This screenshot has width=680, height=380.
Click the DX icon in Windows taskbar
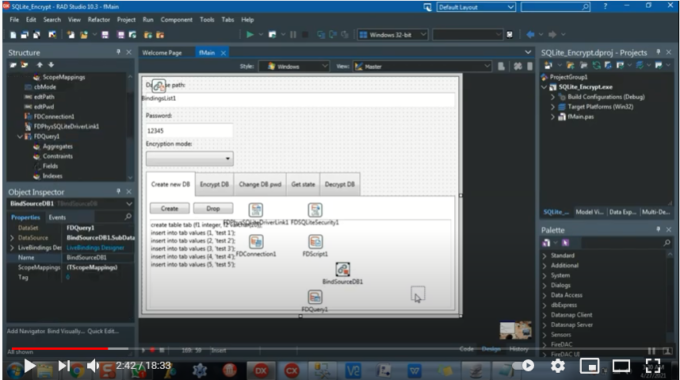coord(261,370)
